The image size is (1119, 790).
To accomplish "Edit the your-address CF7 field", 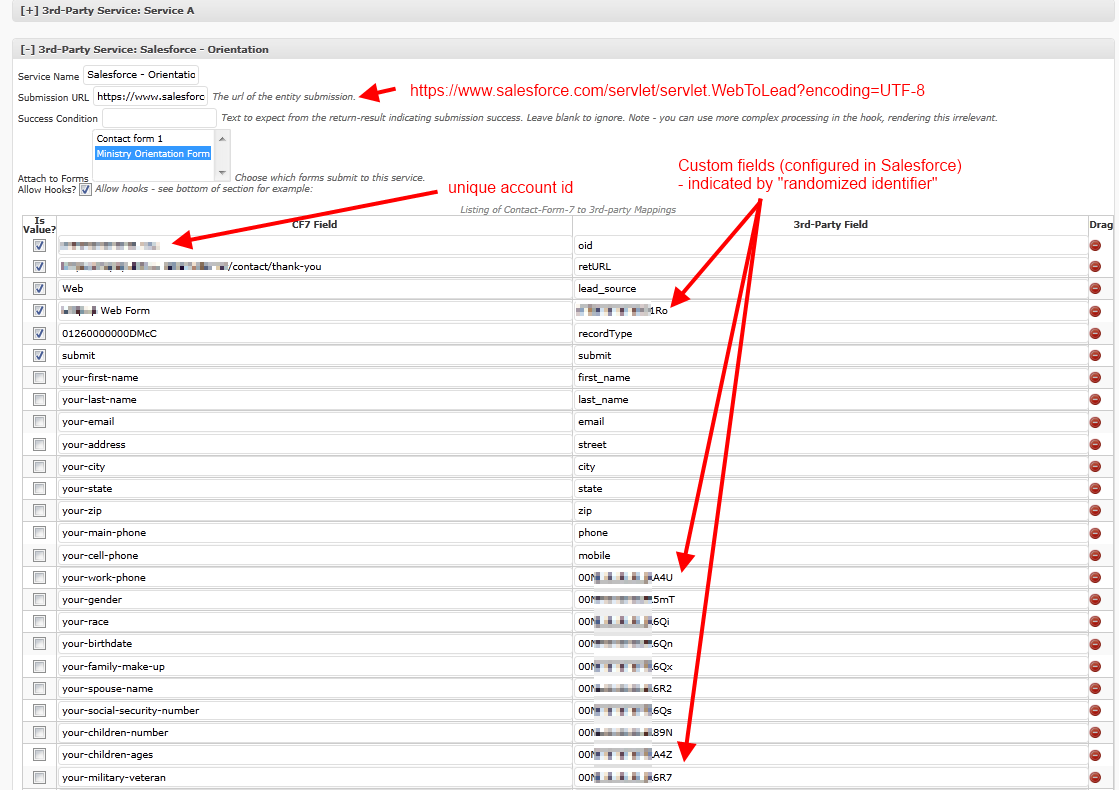I will [315, 445].
